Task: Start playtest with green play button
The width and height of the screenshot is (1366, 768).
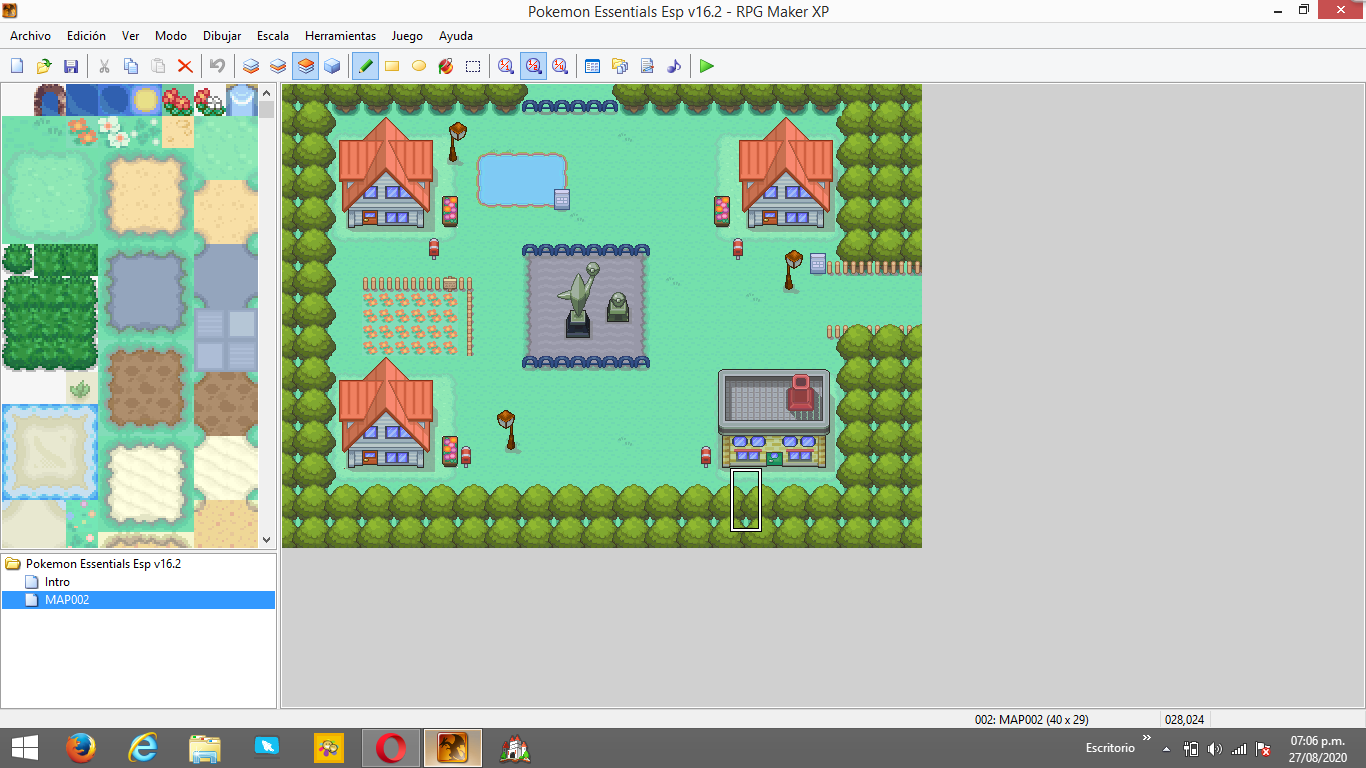Action: 707,66
